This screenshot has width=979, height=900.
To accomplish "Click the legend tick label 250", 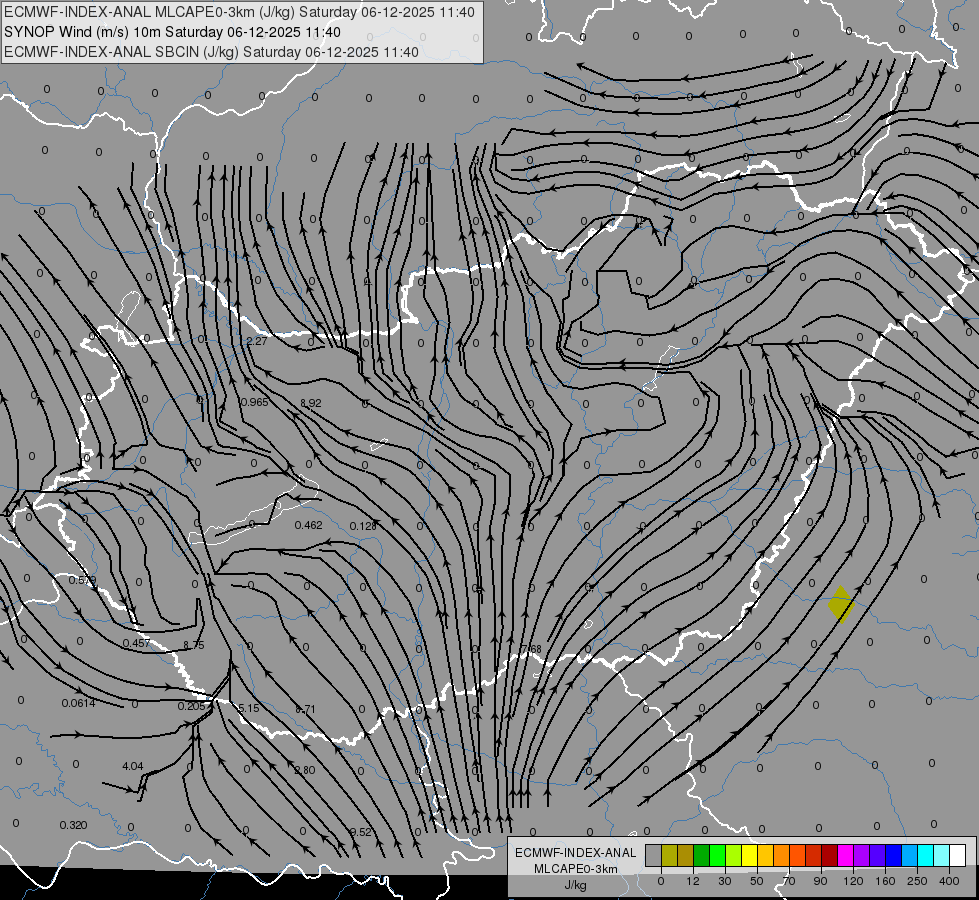I will [917, 881].
